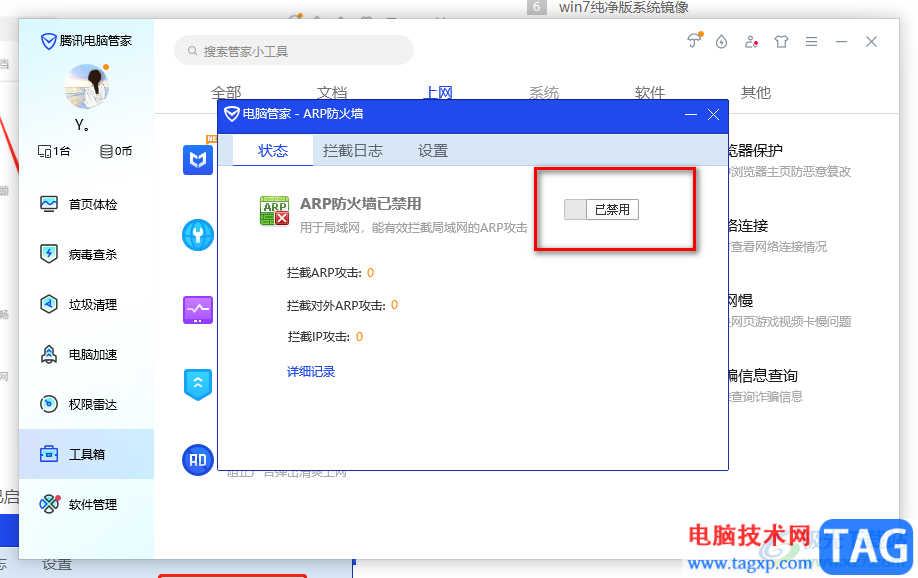Click the ARP firewall status icon
The height and width of the screenshot is (578, 918).
[275, 211]
